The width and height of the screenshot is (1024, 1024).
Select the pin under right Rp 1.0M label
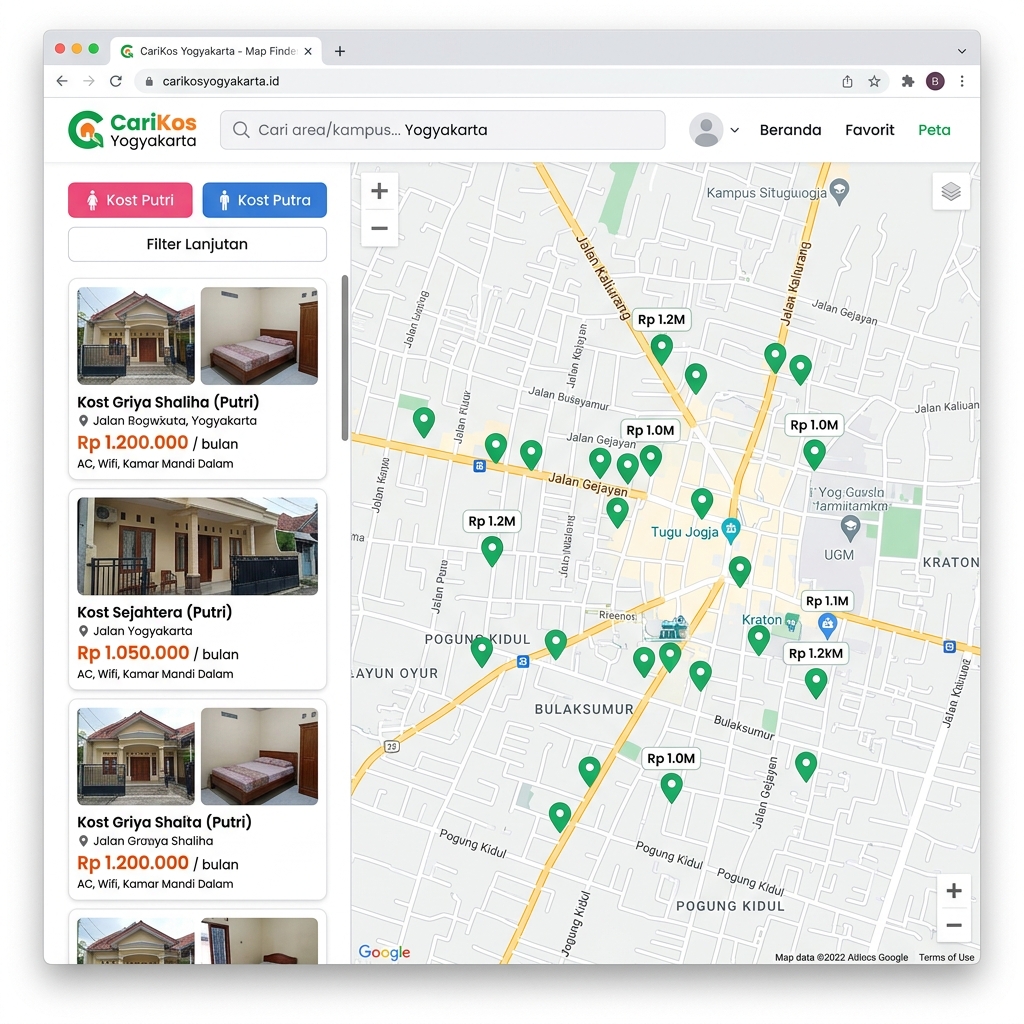click(x=814, y=455)
